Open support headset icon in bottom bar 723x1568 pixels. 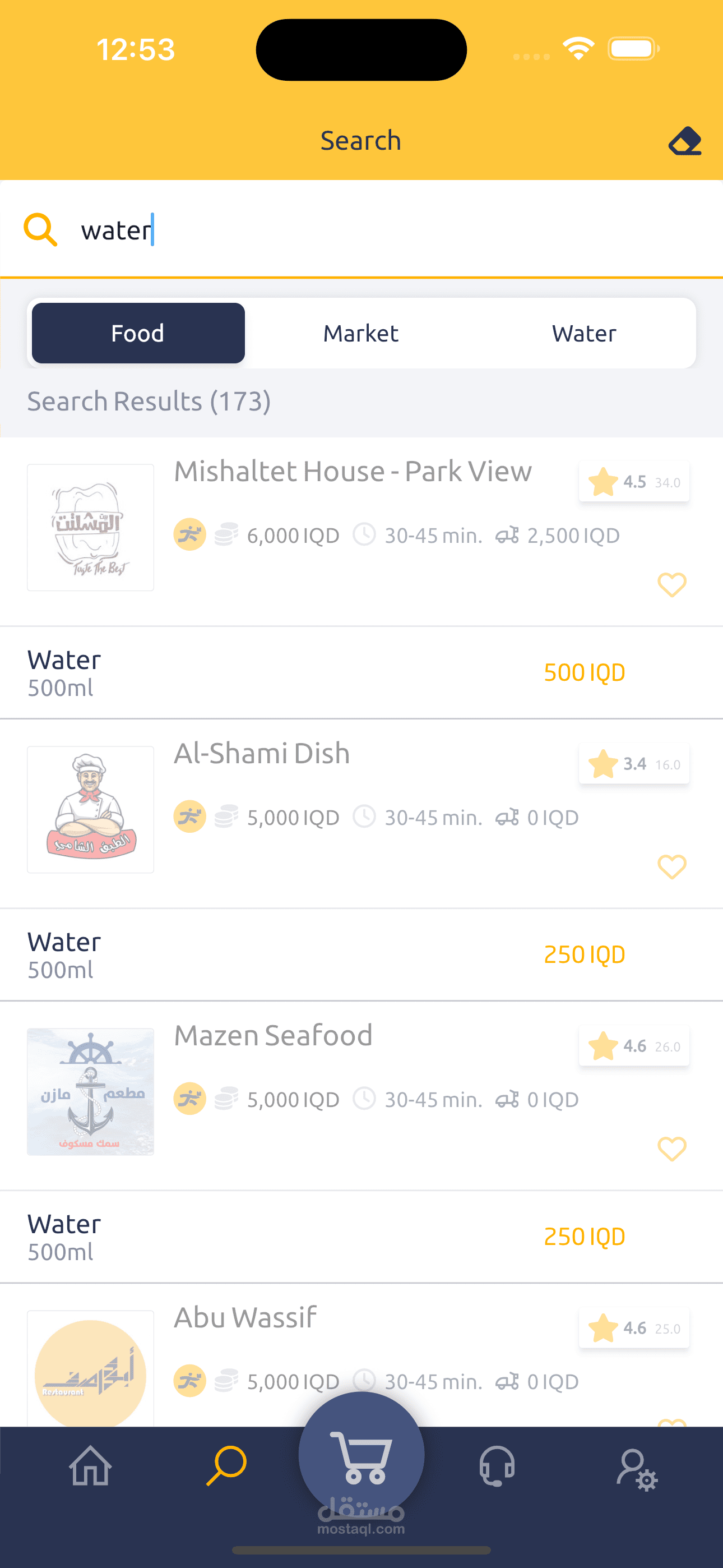click(497, 1466)
